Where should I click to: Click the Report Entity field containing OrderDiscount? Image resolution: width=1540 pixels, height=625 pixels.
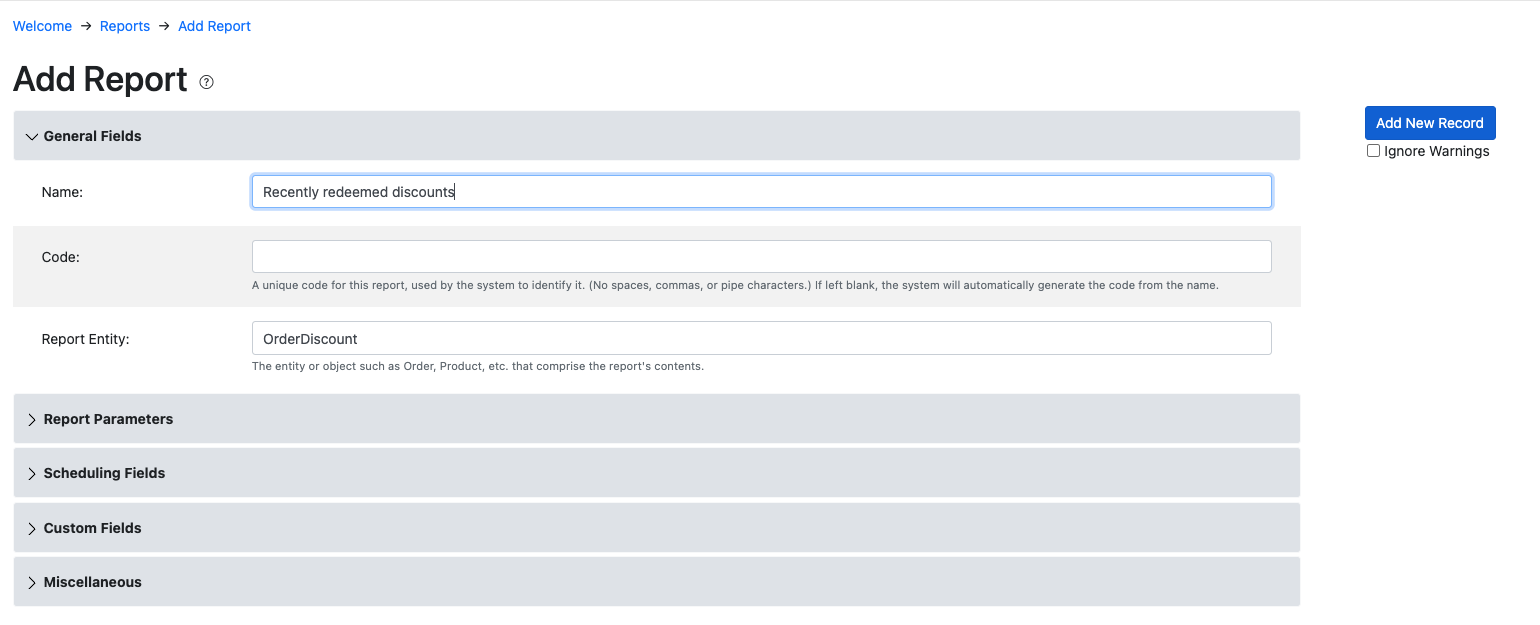tap(761, 338)
